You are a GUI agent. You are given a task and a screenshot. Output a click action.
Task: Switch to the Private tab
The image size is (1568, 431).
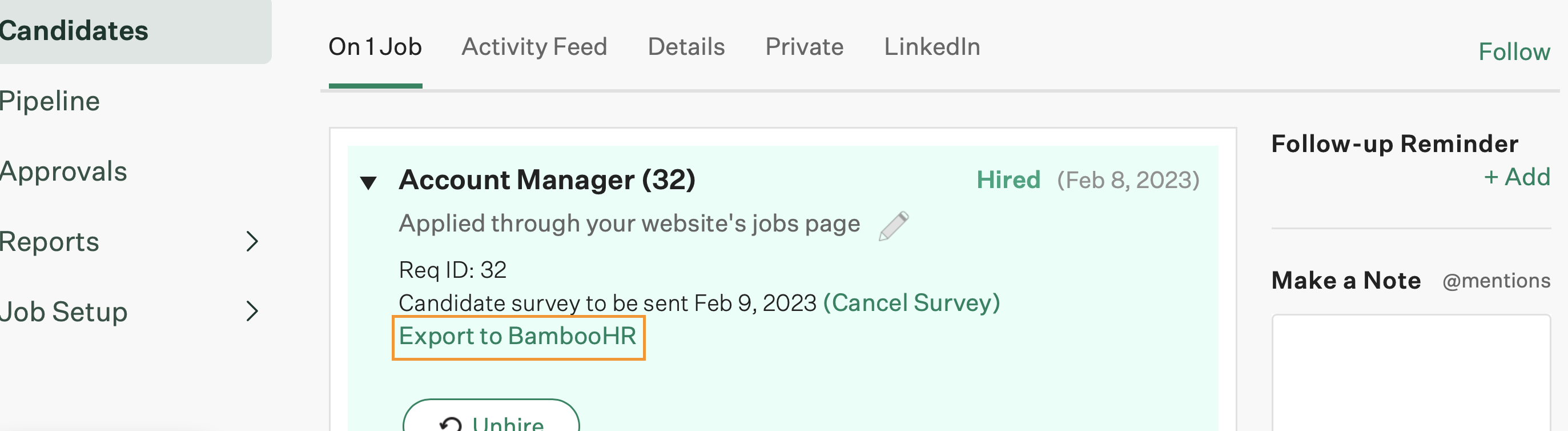click(804, 46)
